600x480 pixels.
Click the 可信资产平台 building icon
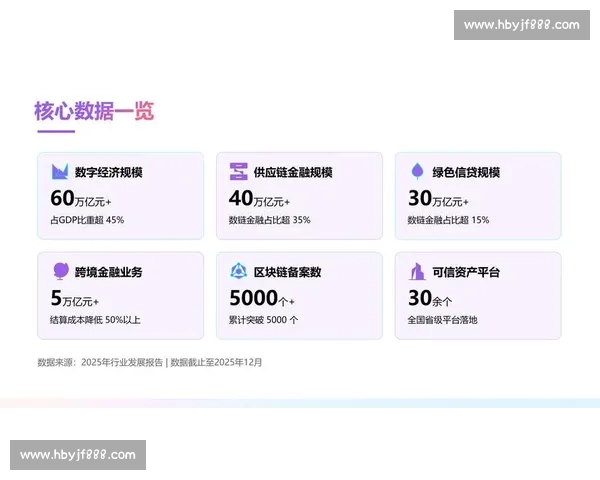[417, 271]
